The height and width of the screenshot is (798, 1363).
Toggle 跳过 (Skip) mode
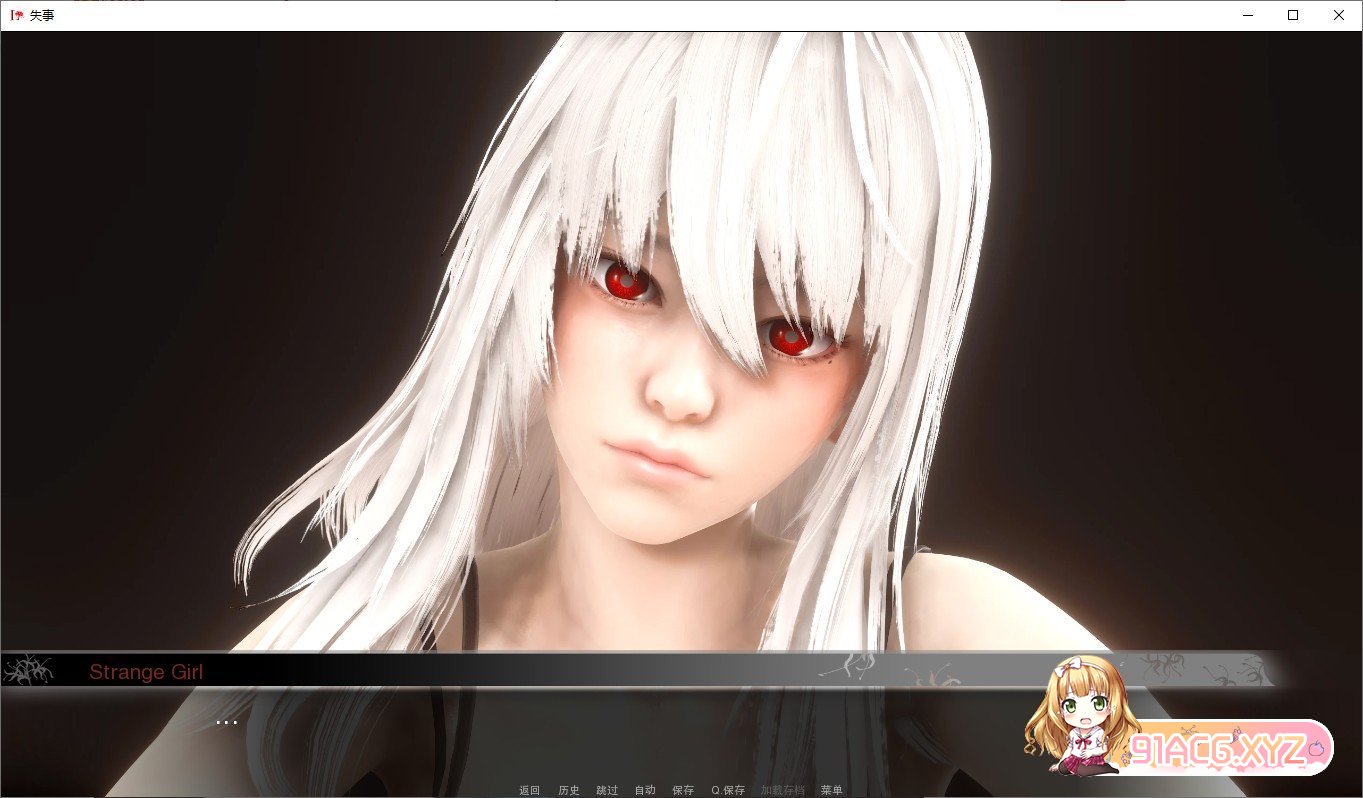point(607,790)
